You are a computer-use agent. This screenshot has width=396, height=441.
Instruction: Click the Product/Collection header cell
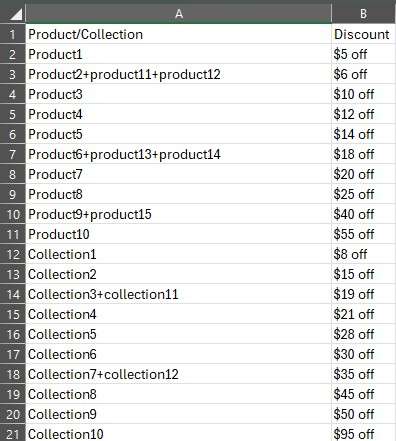[179, 34]
